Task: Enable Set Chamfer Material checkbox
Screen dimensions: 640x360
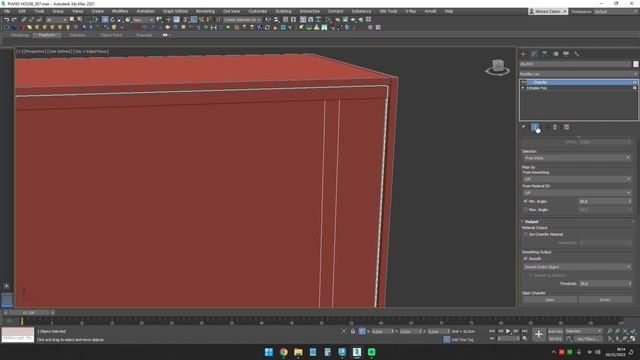Action: 526,234
